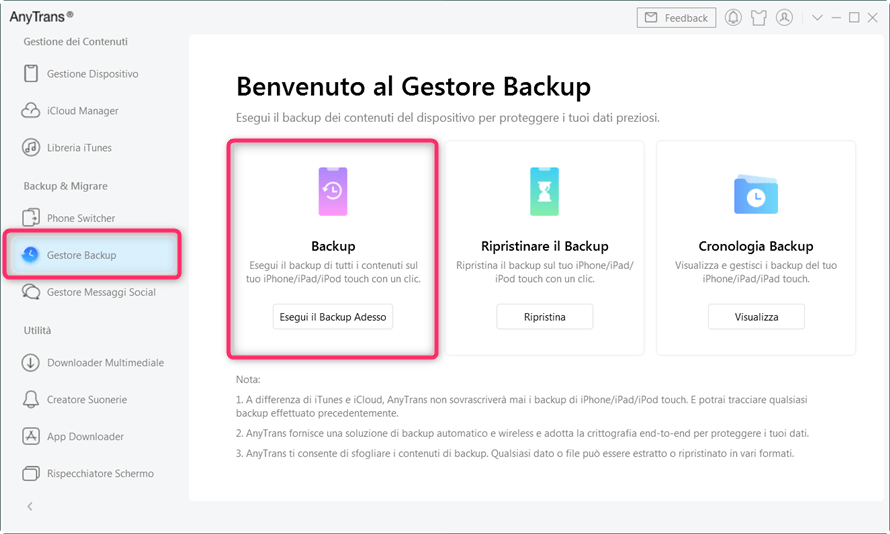
Task: Click the Backup & Migrare section label
Action: 65,186
